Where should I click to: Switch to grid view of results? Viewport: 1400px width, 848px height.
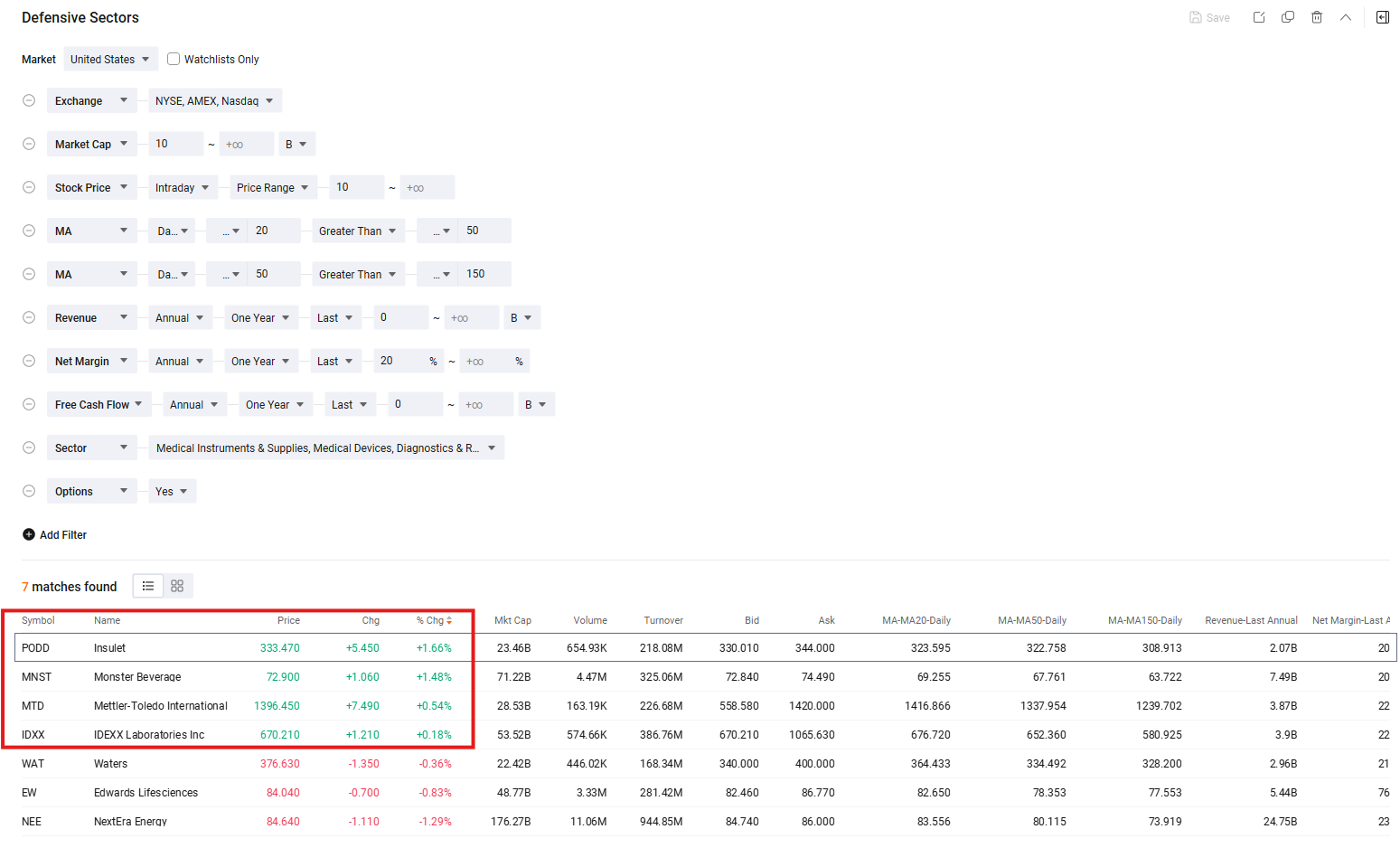[x=177, y=586]
